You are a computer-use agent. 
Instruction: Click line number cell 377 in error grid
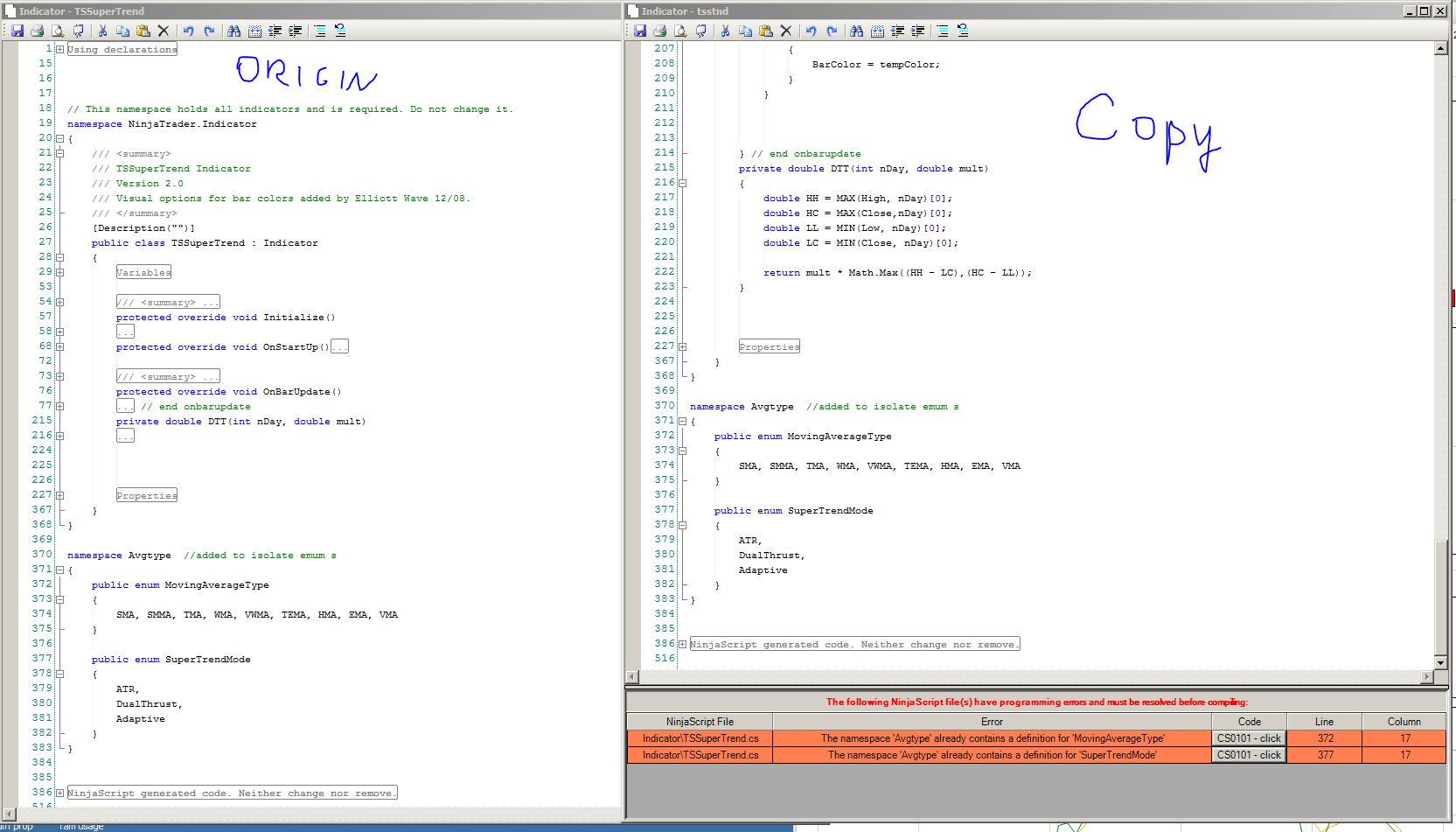click(1325, 755)
